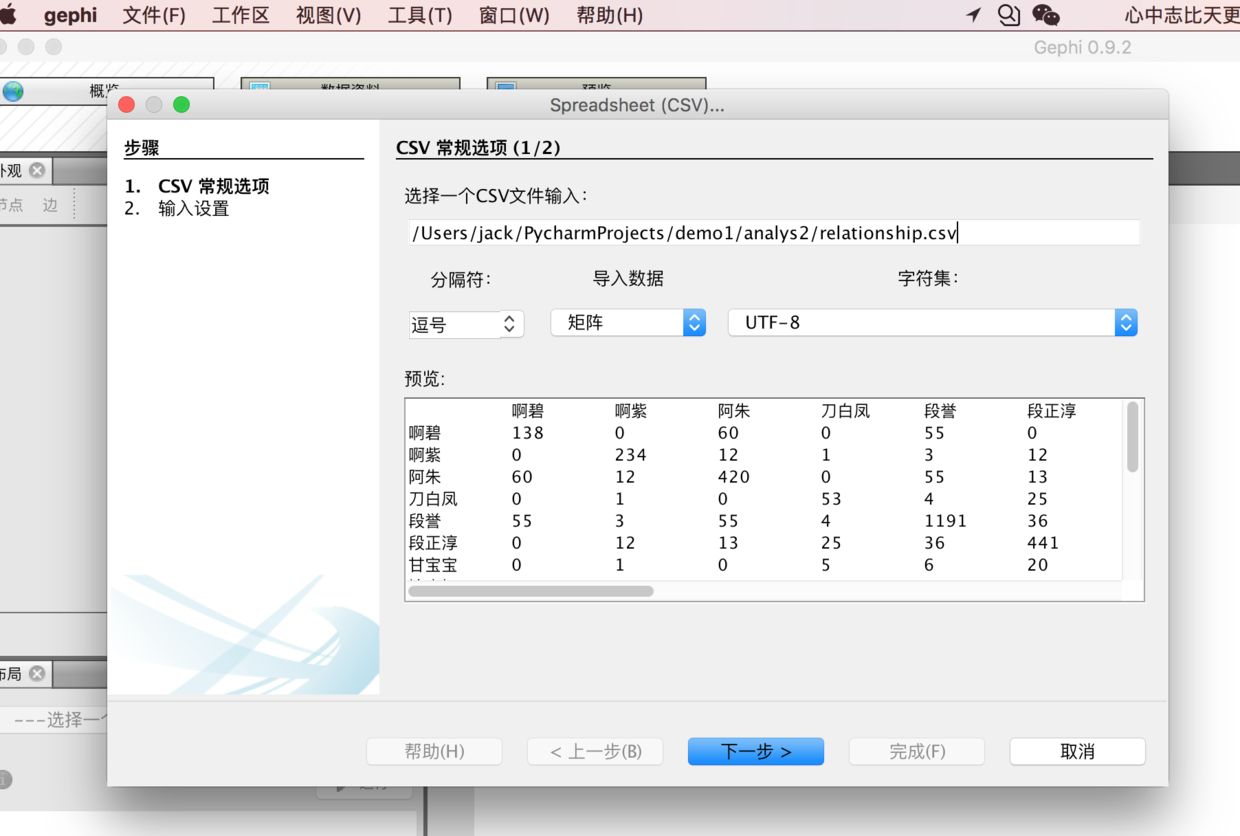Open the 帮助(H) menu
1240x836 pixels.
[610, 15]
